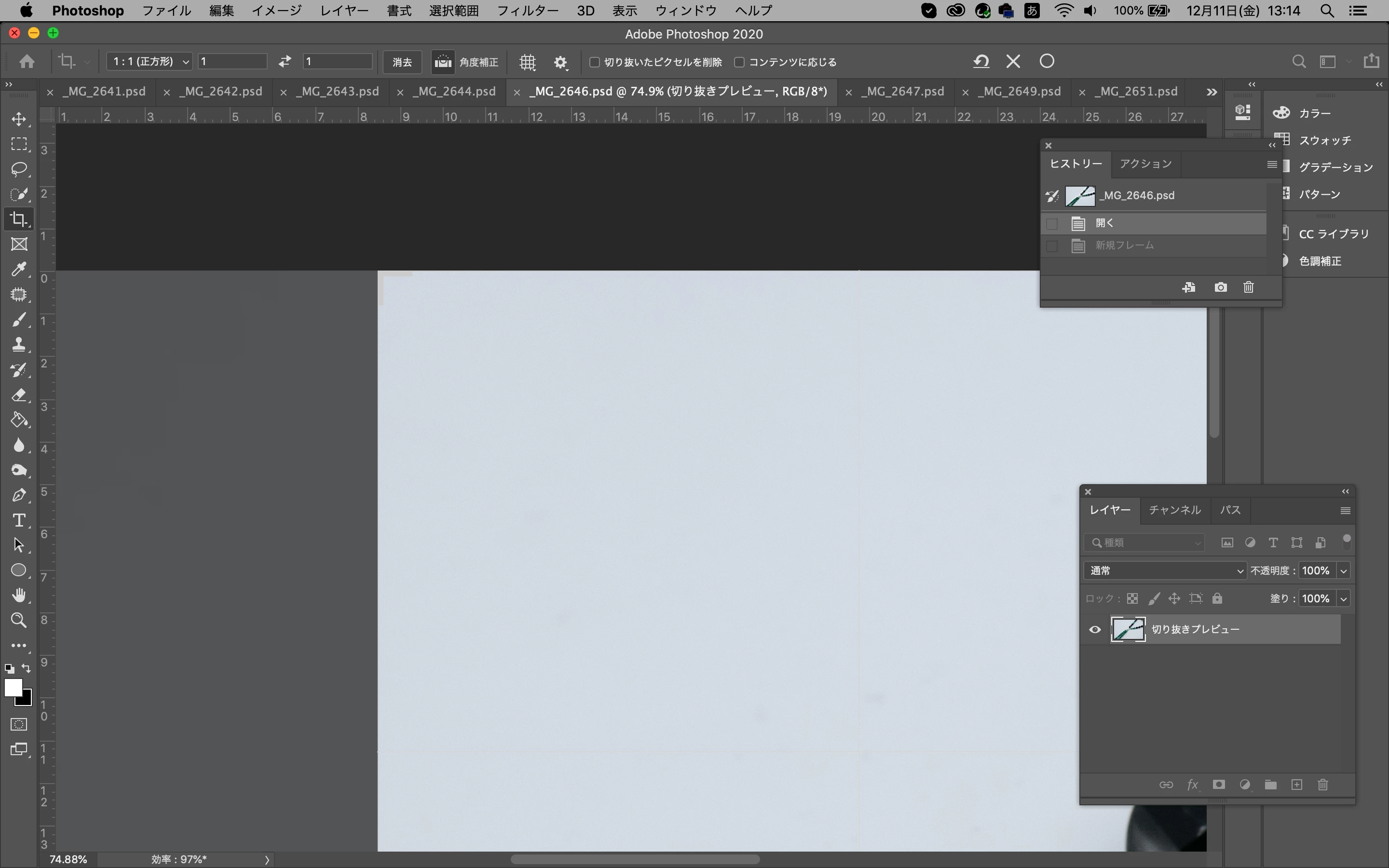
Task: Click the crop overlay grid icon
Action: pyautogui.click(x=527, y=62)
